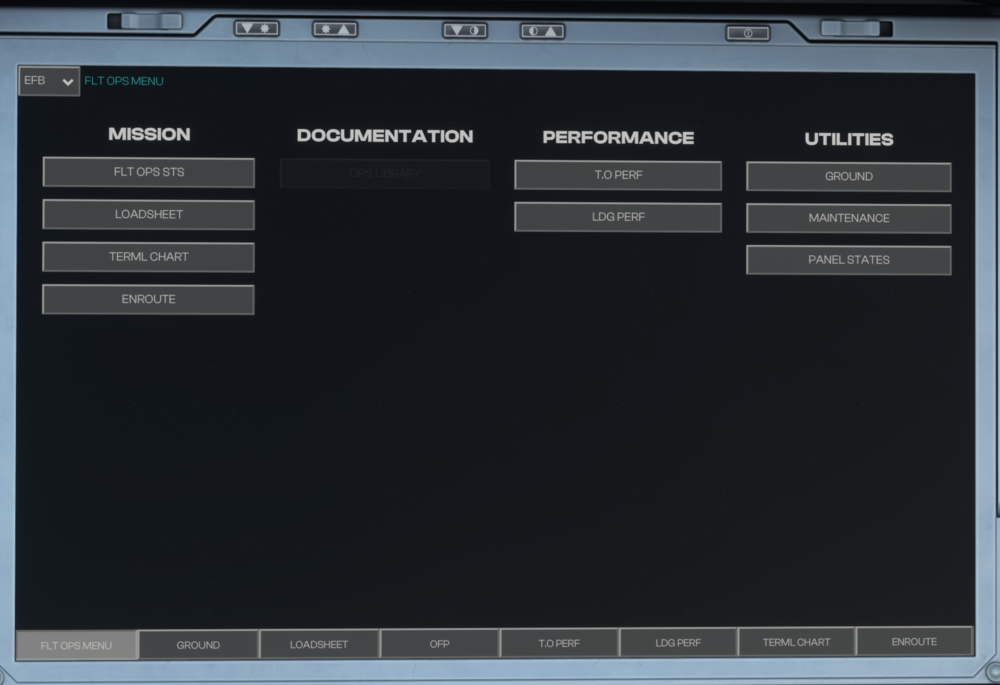Switch to the OFP bottom tab
This screenshot has width=1000, height=685.
pos(439,644)
